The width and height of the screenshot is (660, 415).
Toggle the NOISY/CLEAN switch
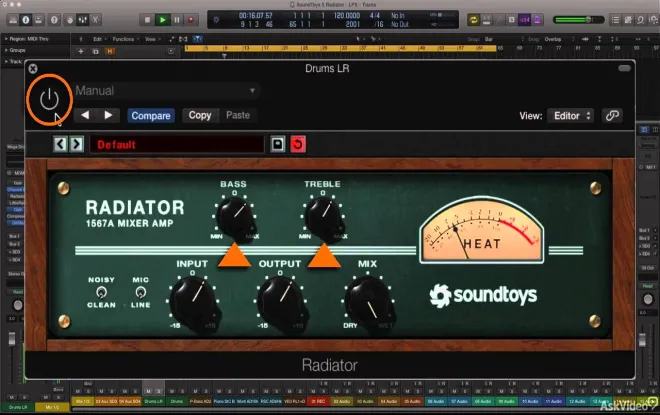click(x=101, y=292)
